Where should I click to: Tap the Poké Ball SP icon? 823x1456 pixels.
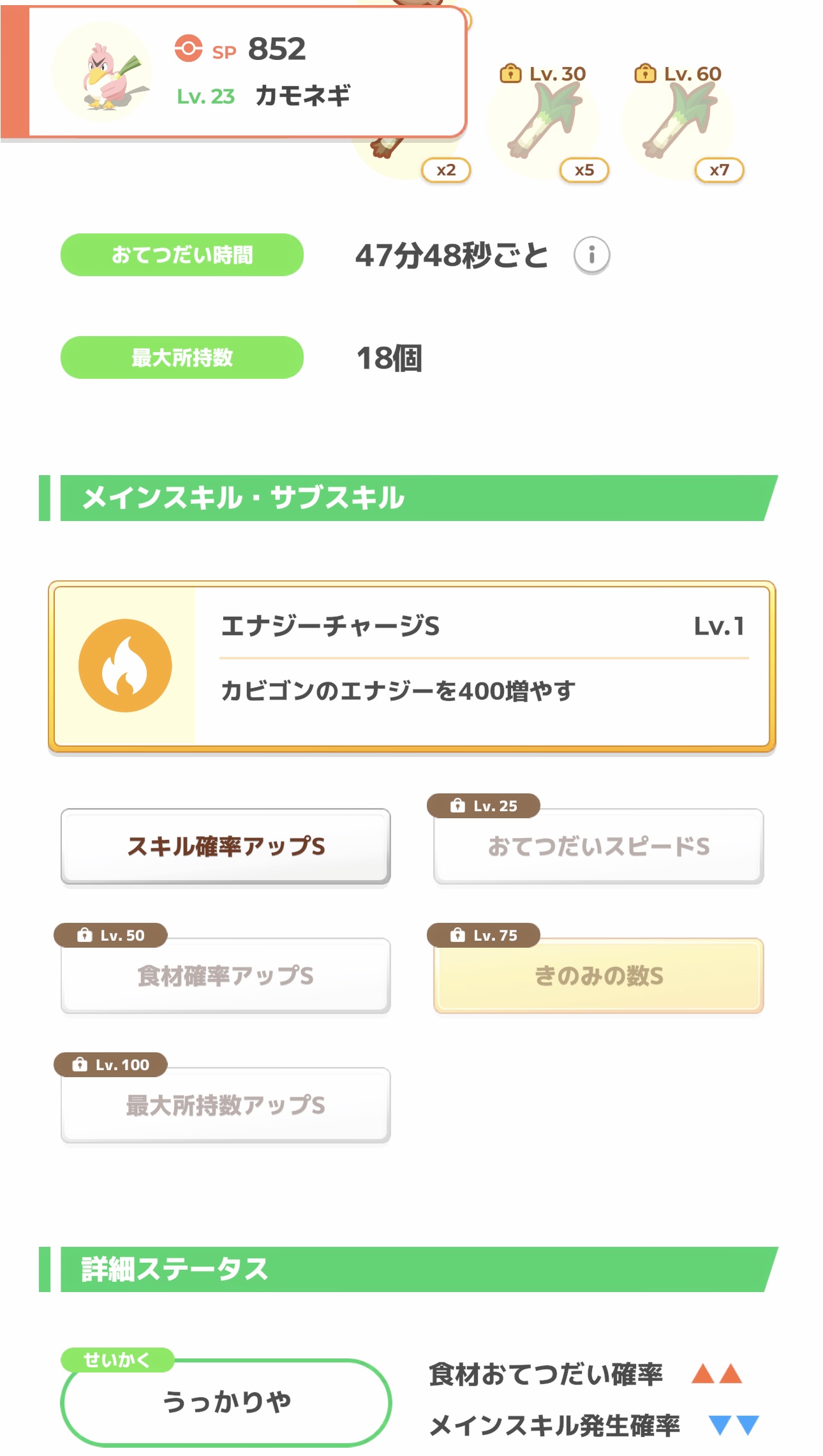pos(188,48)
